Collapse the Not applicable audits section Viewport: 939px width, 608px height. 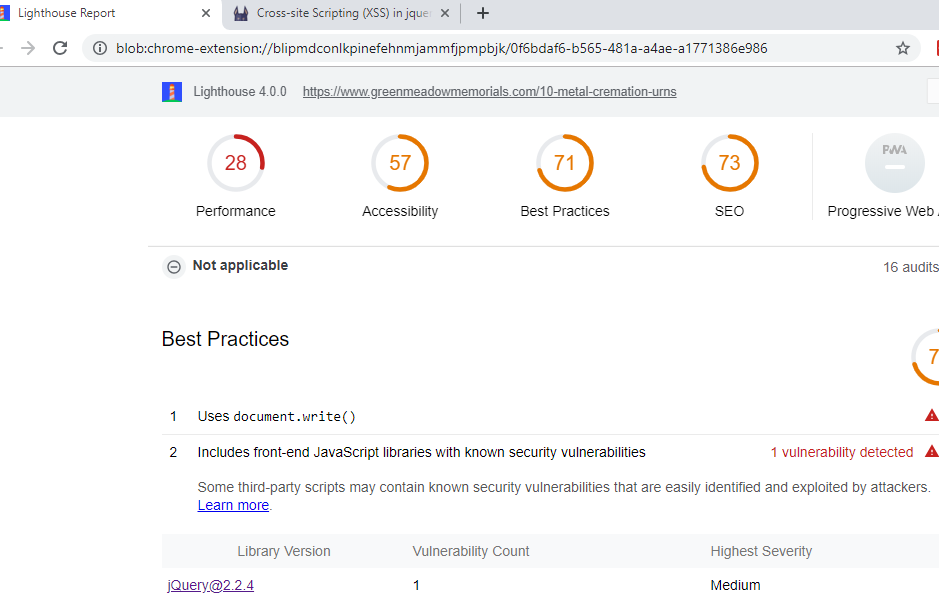[173, 266]
